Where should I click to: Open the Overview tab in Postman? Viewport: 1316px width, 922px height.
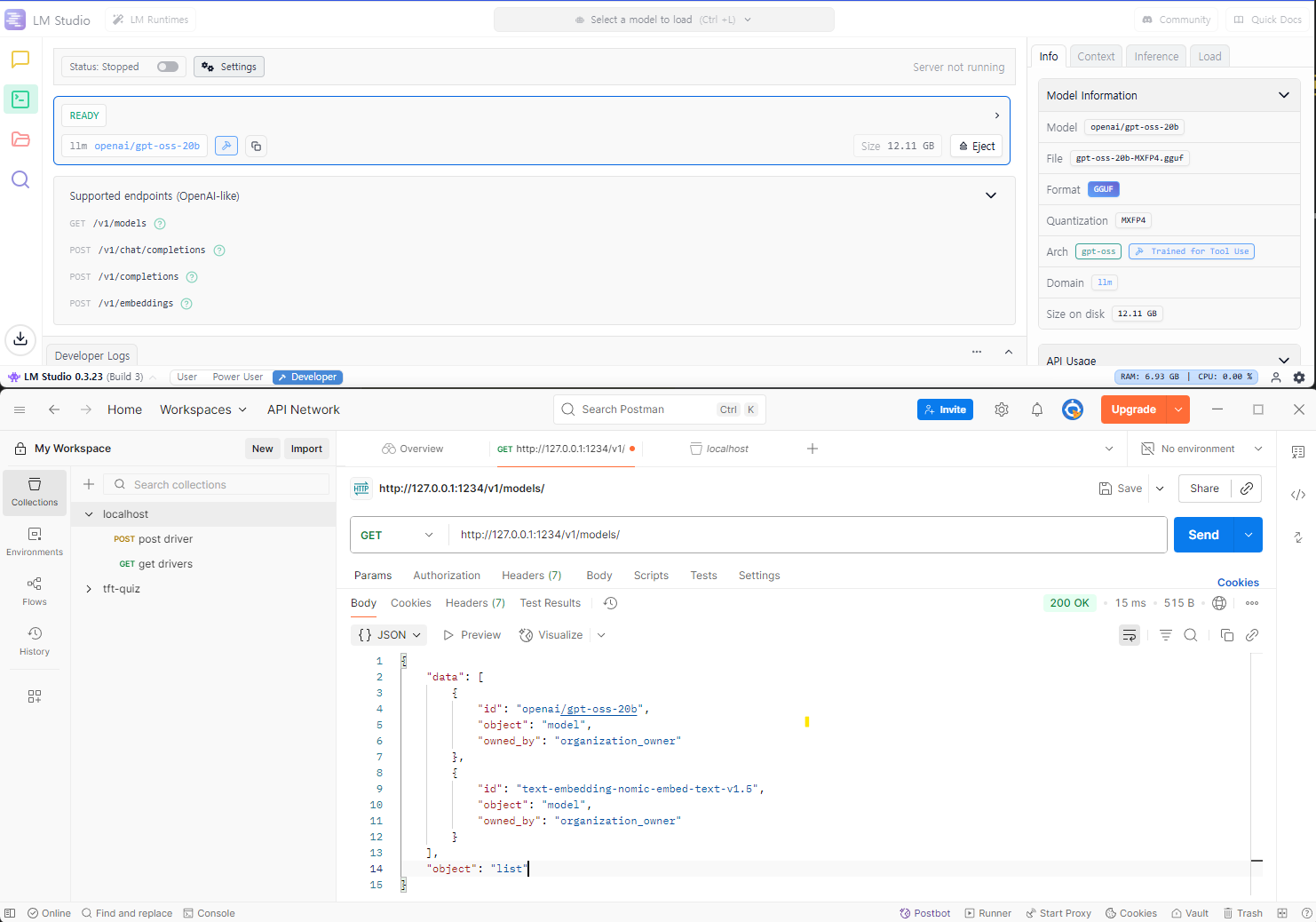(413, 449)
